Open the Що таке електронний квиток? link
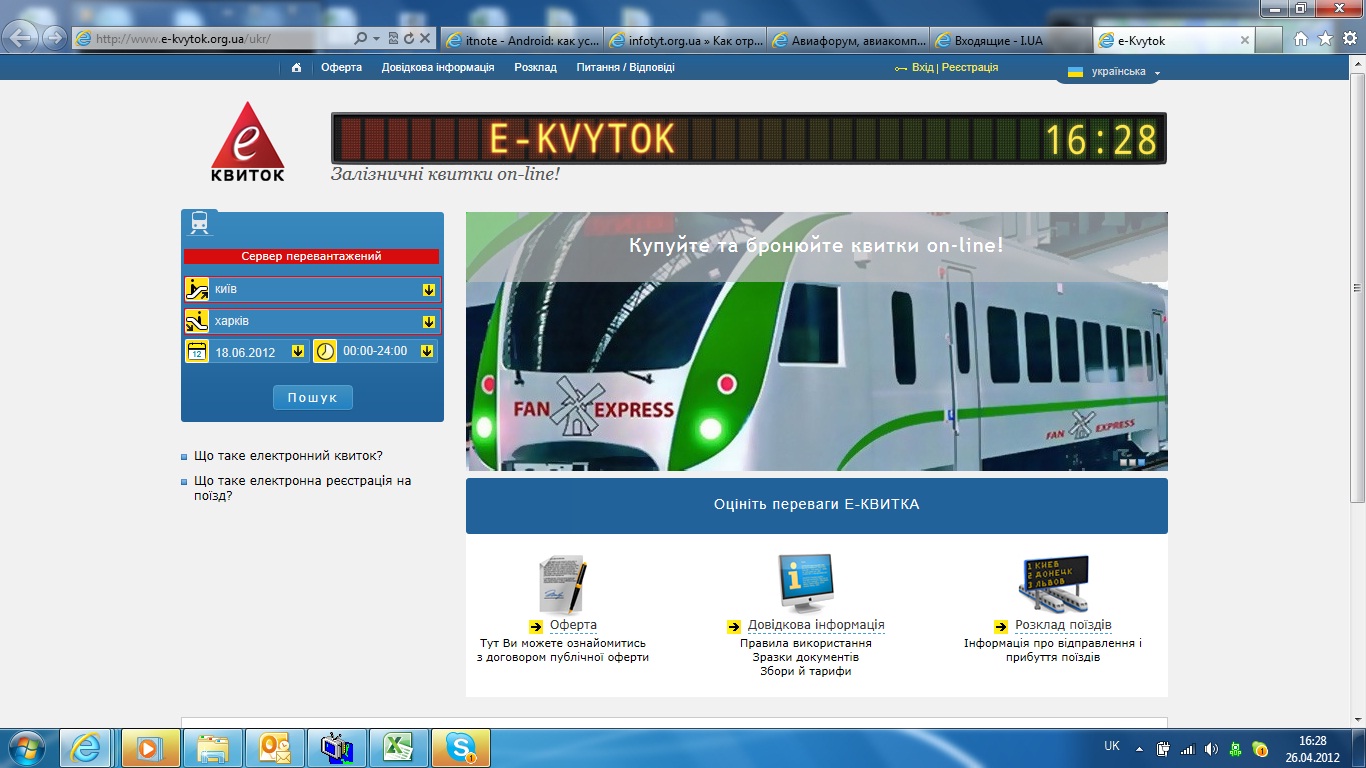Image resolution: width=1366 pixels, height=768 pixels. coord(288,455)
